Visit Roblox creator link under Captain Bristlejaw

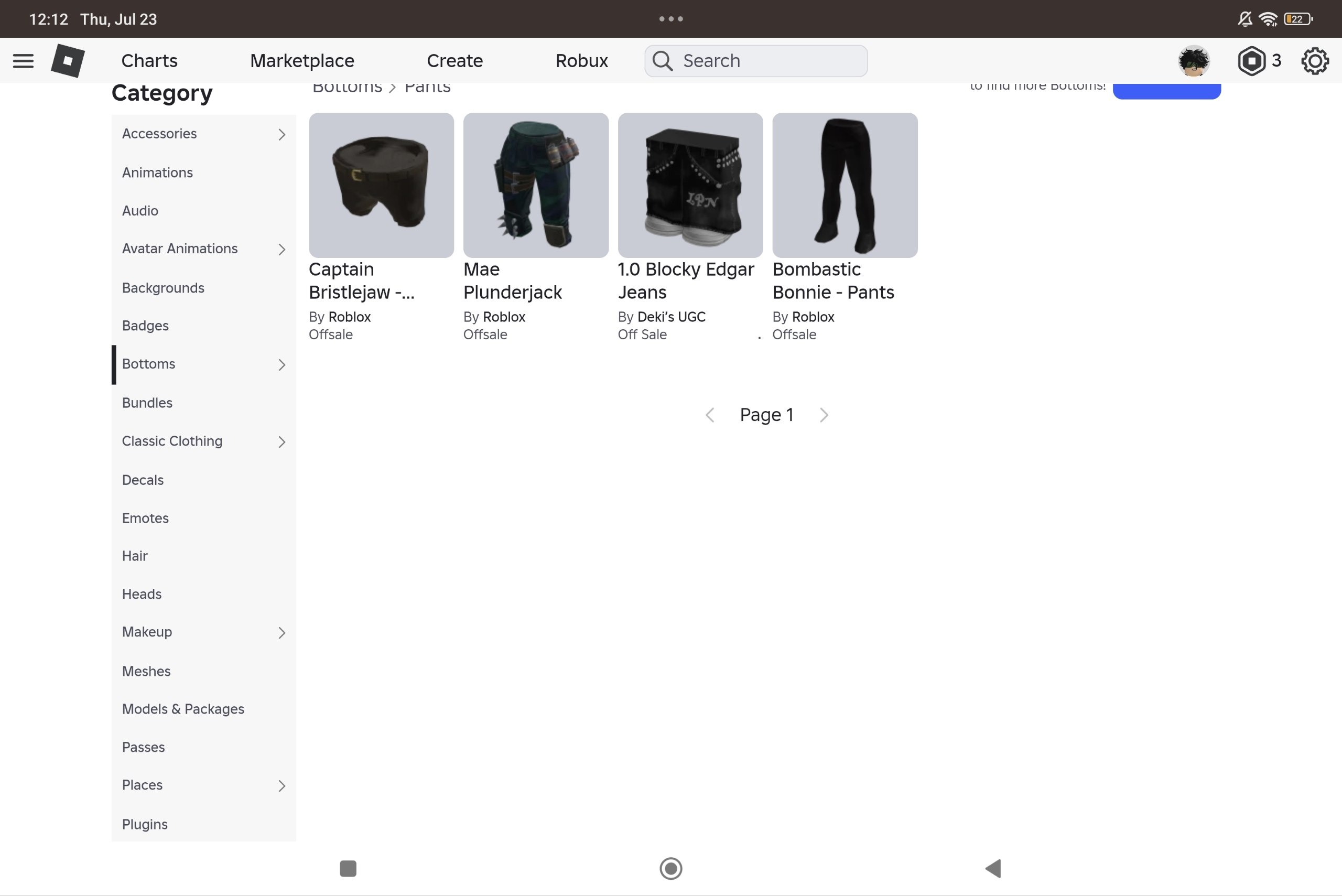pos(350,317)
